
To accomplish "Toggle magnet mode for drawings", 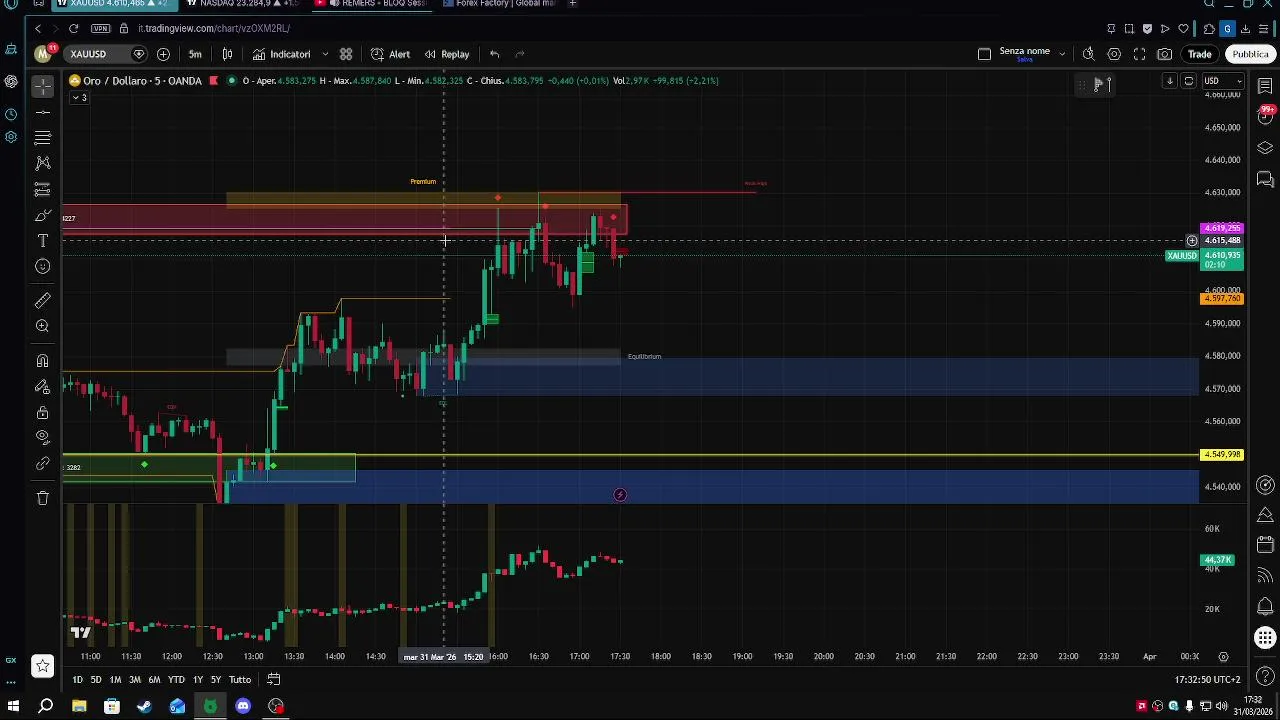I will pyautogui.click(x=42, y=361).
